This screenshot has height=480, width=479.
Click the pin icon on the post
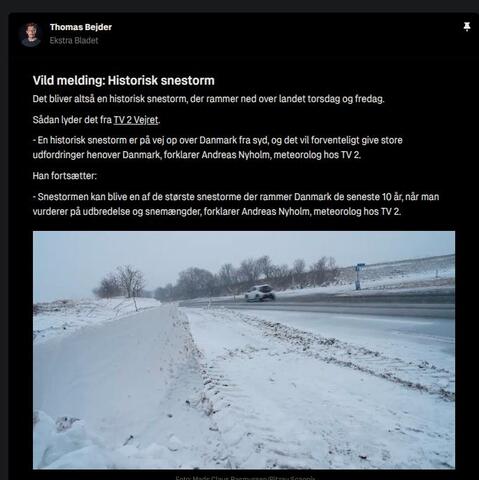pos(467,27)
